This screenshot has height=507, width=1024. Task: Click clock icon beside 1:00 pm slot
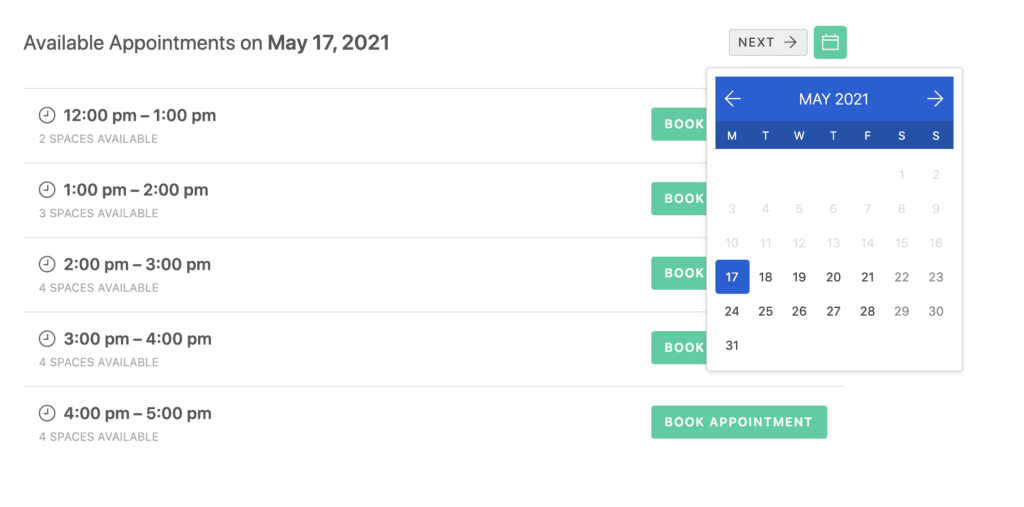point(47,190)
